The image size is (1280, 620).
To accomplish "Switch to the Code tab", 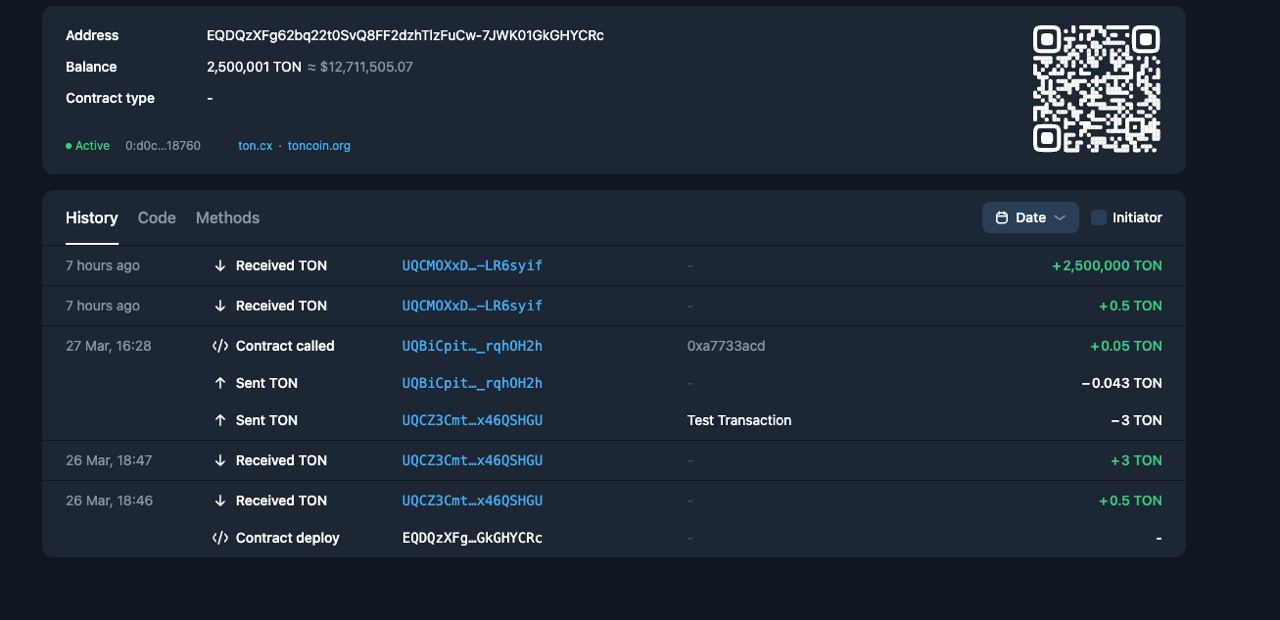I will (x=157, y=218).
